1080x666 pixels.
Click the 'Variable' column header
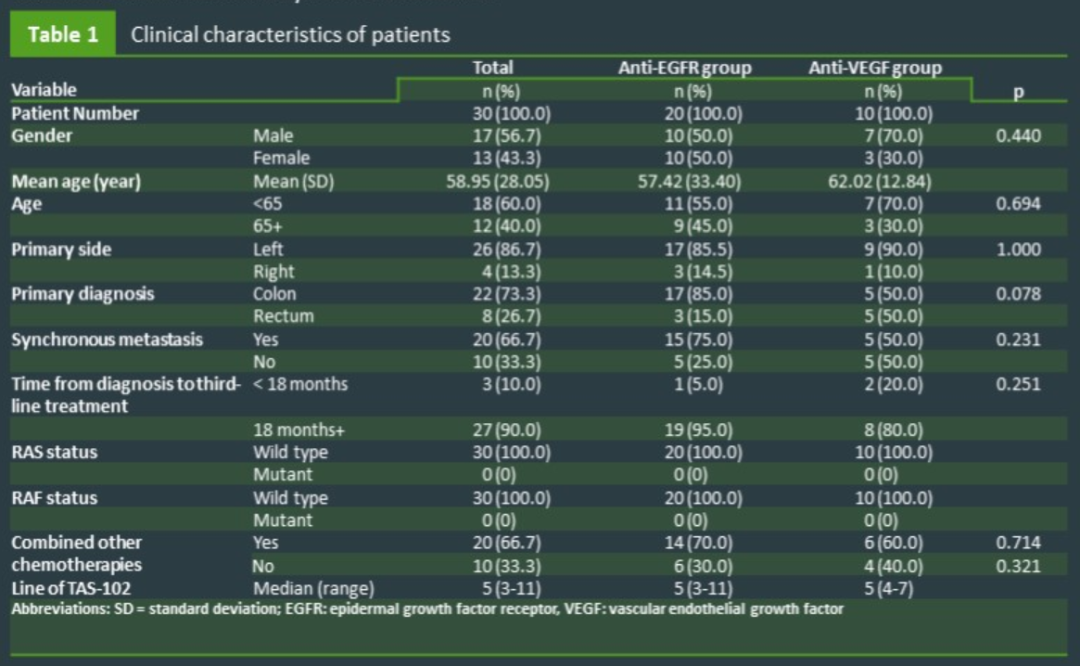[44, 90]
